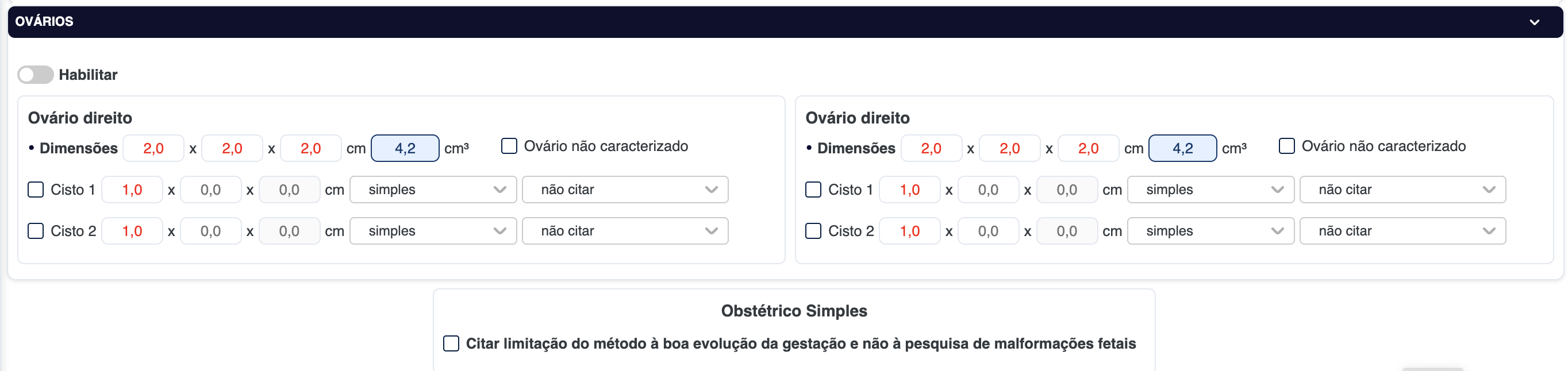This screenshot has width=1568, height=371.
Task: Open left panel Cisto 2 'não citar' dropdown
Action: click(x=625, y=231)
